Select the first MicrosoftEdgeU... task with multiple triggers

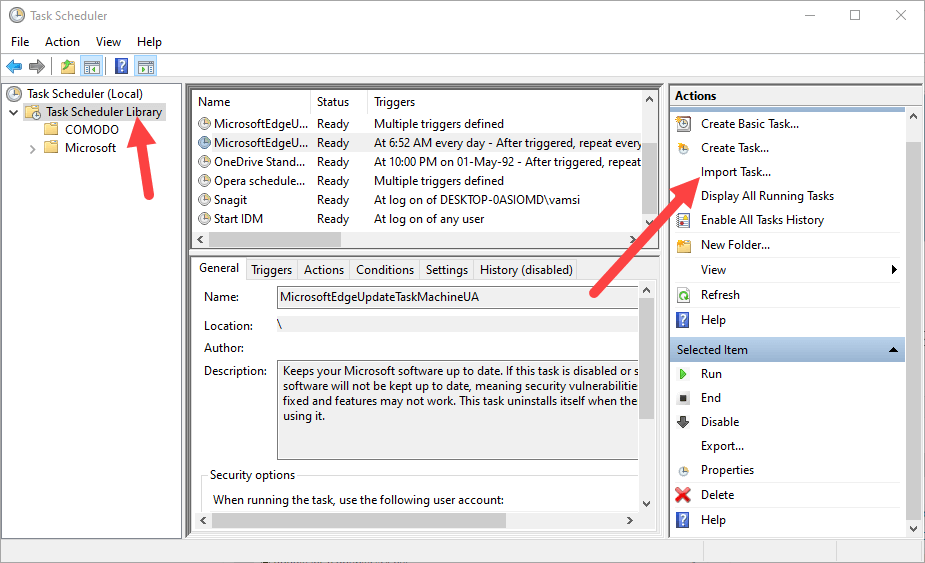(418, 124)
